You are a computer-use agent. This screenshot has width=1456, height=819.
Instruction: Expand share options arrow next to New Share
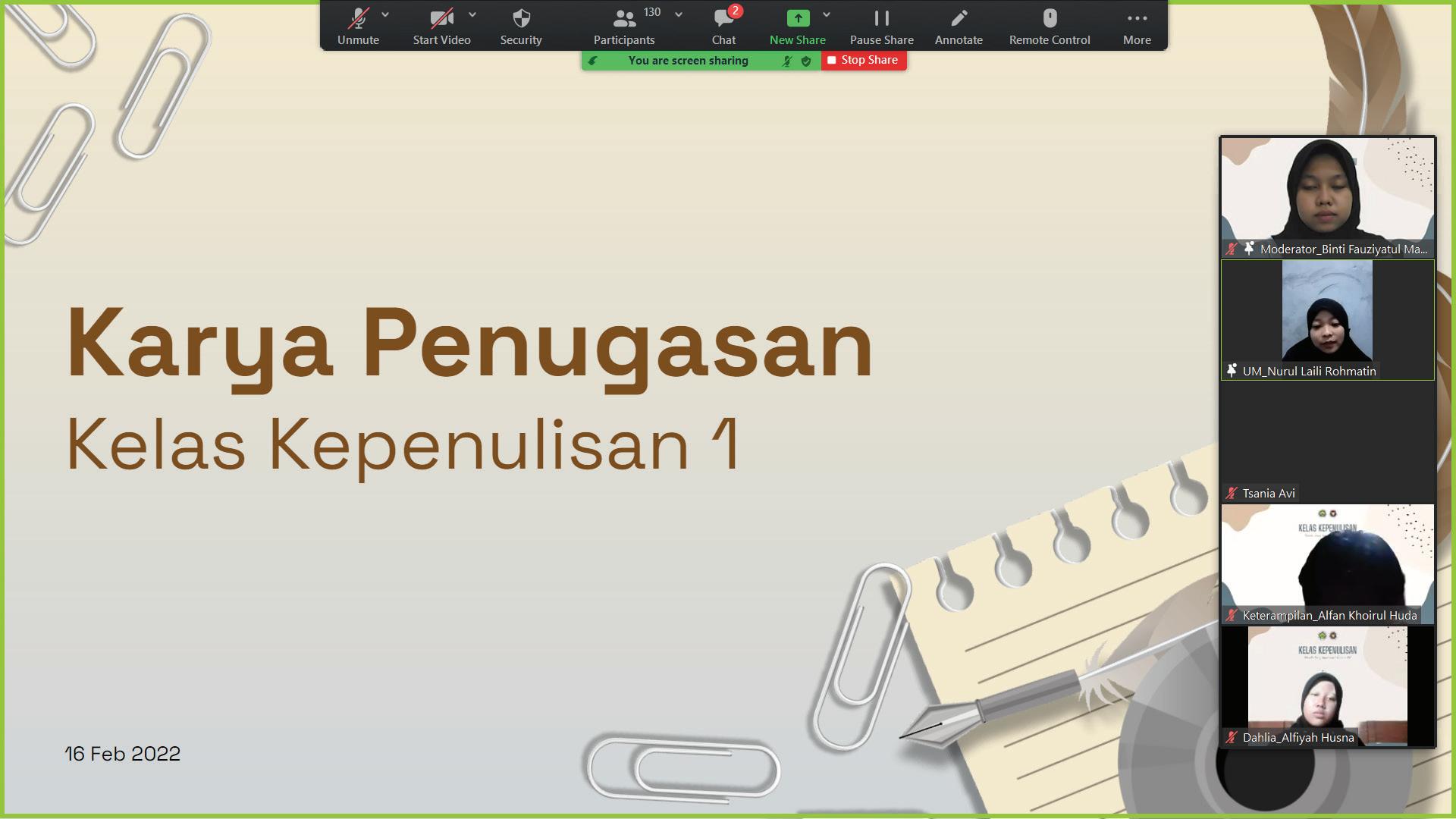click(827, 14)
